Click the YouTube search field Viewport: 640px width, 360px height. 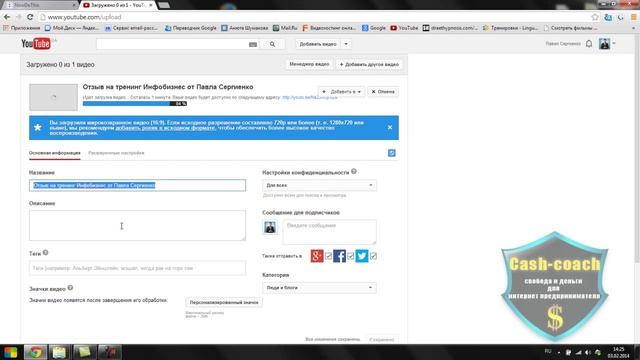coord(172,44)
